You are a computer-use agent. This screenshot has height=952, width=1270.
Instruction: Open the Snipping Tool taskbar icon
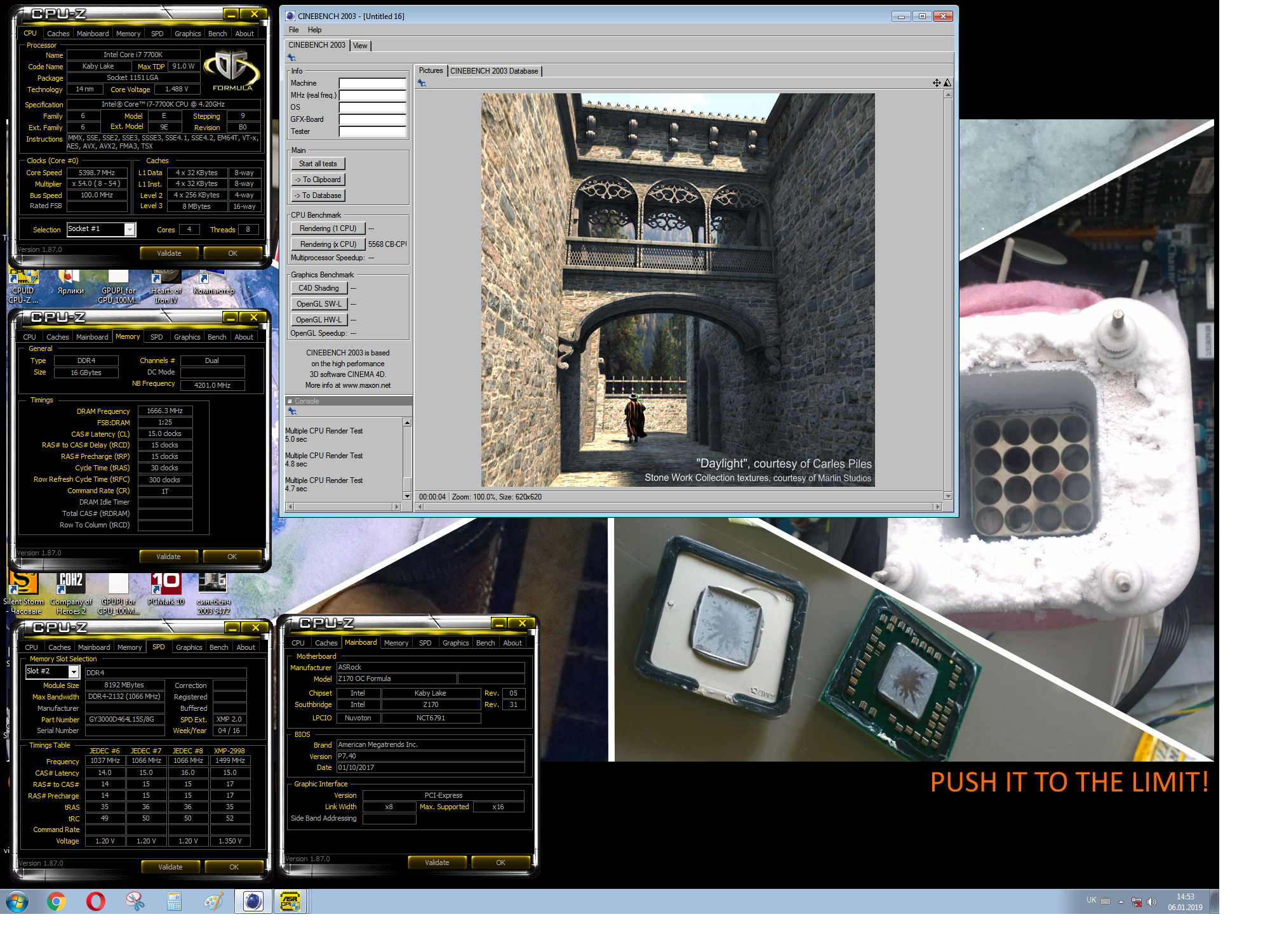point(135,901)
